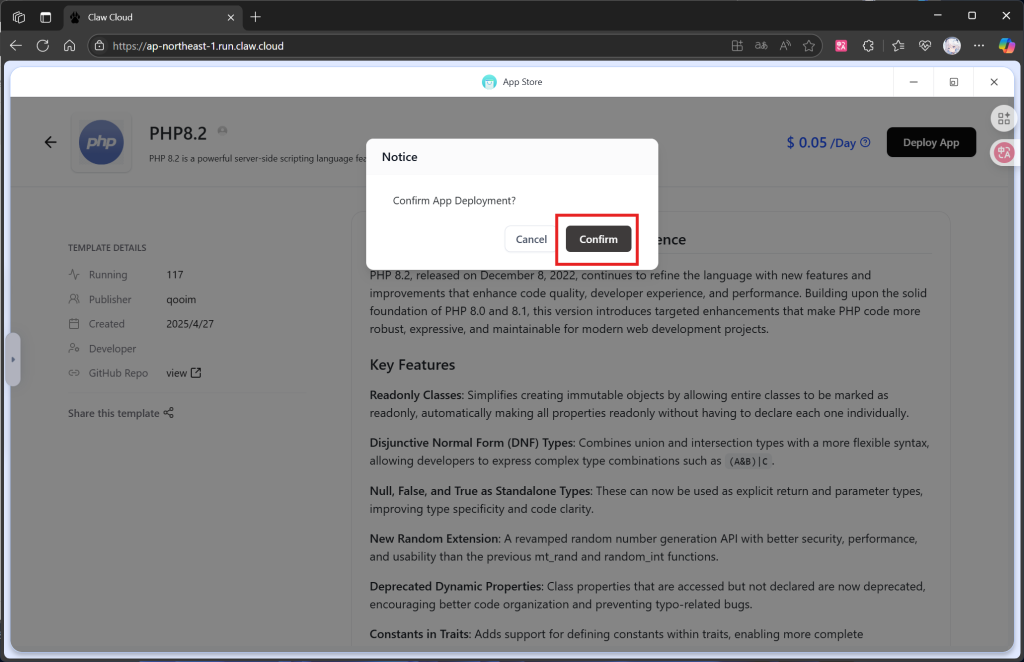Click the pink floating translate icon
Screen dimensions: 1024x662
tap(1004, 153)
